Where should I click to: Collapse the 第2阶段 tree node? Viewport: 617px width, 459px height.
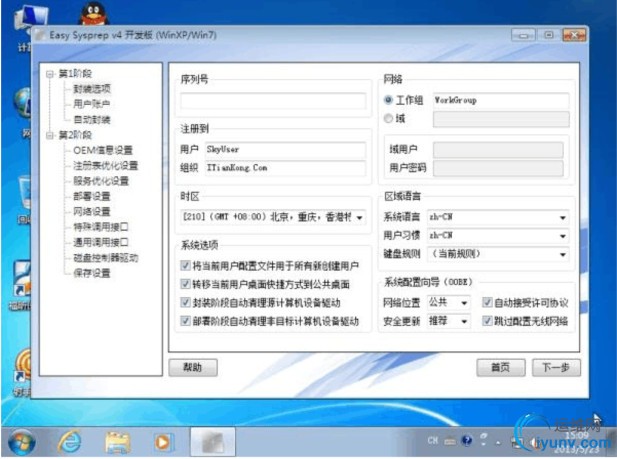pos(50,135)
